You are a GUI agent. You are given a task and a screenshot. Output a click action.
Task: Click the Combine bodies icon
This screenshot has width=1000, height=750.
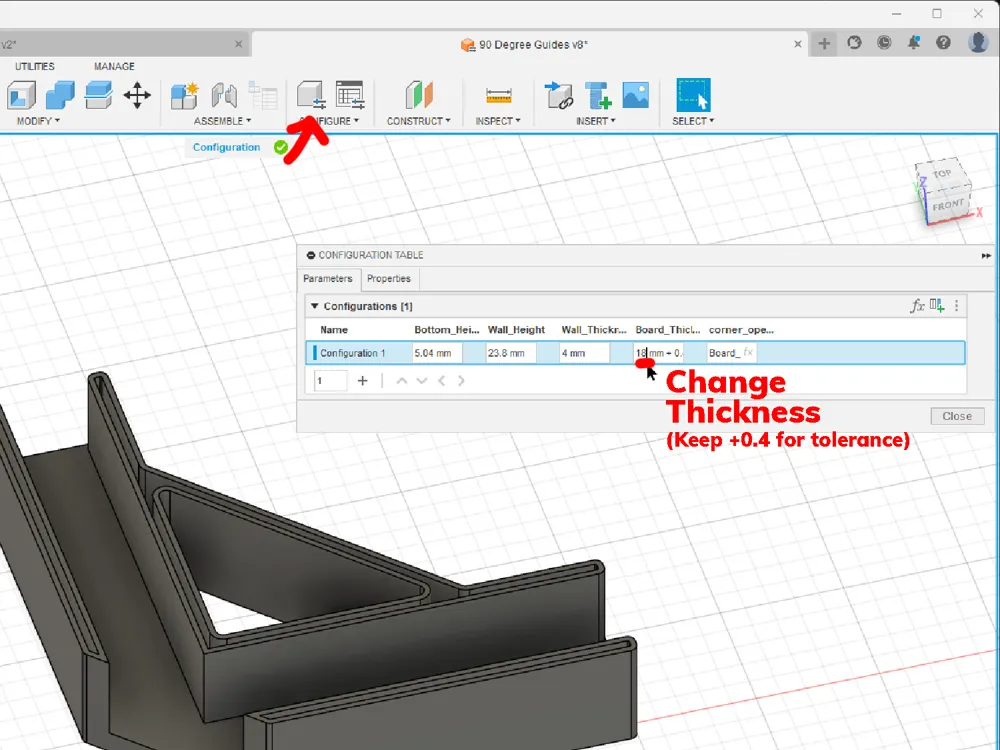coord(60,96)
